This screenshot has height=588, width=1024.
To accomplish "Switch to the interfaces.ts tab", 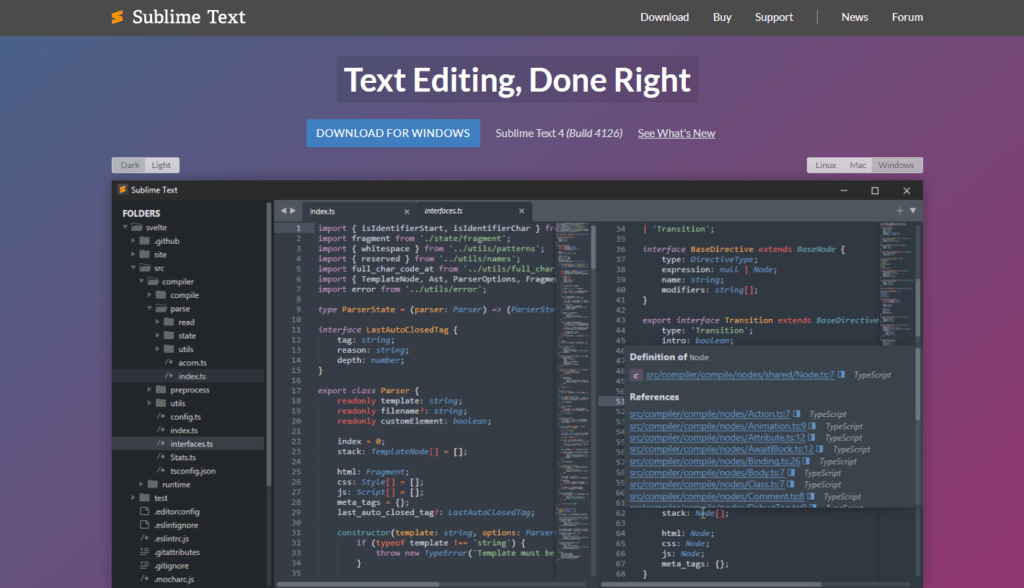I will (445, 211).
